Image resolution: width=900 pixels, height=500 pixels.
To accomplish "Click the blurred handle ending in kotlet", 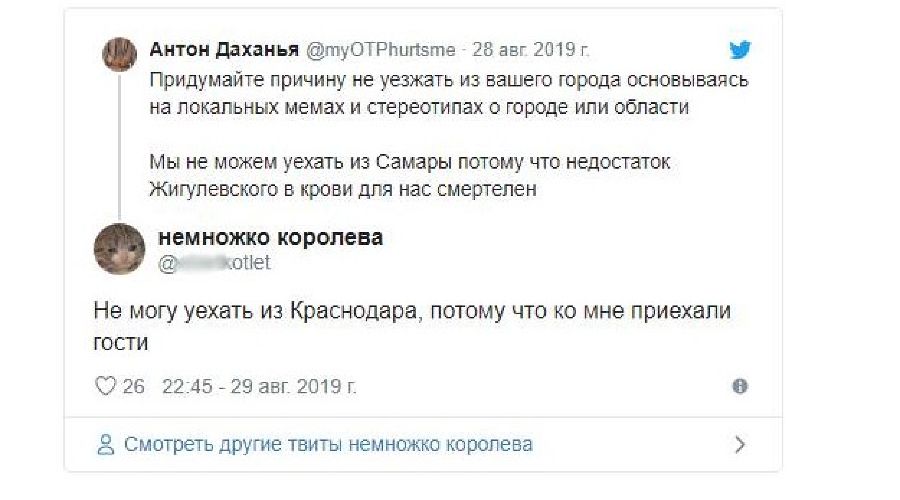I will [x=214, y=263].
